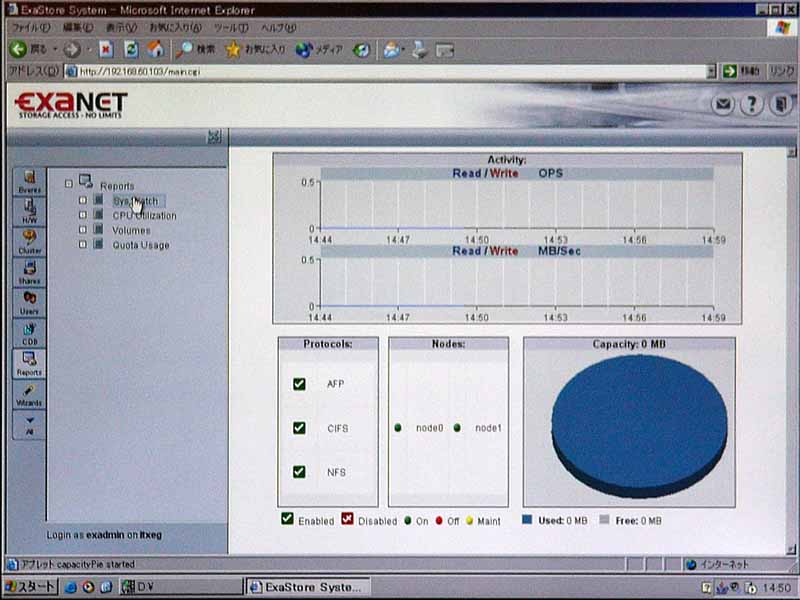Select Quota Usage report
This screenshot has height=600, width=800.
click(140, 245)
